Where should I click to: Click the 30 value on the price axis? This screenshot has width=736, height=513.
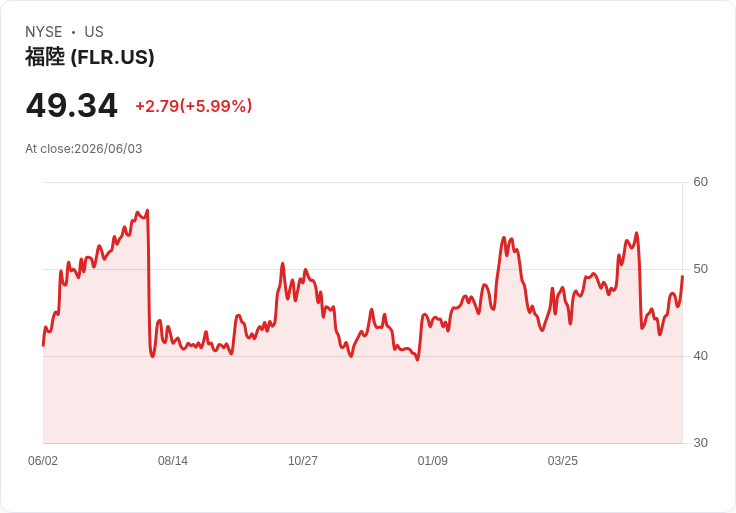pyautogui.click(x=700, y=443)
